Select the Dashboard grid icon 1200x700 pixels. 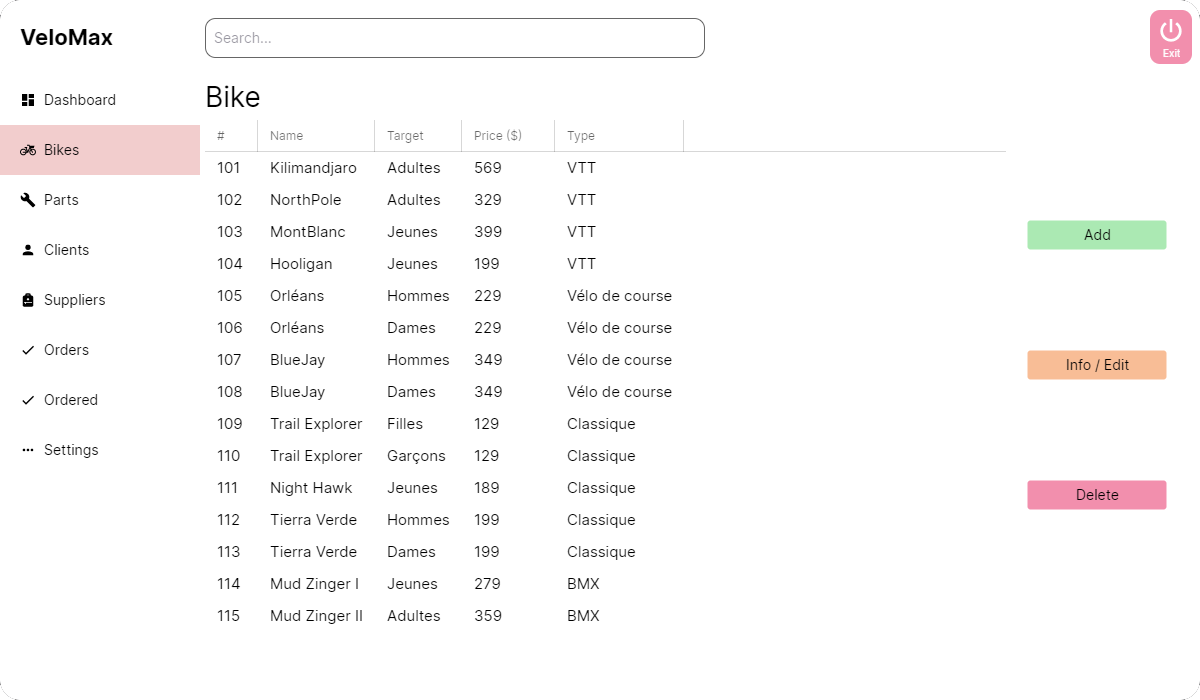pyautogui.click(x=26, y=100)
